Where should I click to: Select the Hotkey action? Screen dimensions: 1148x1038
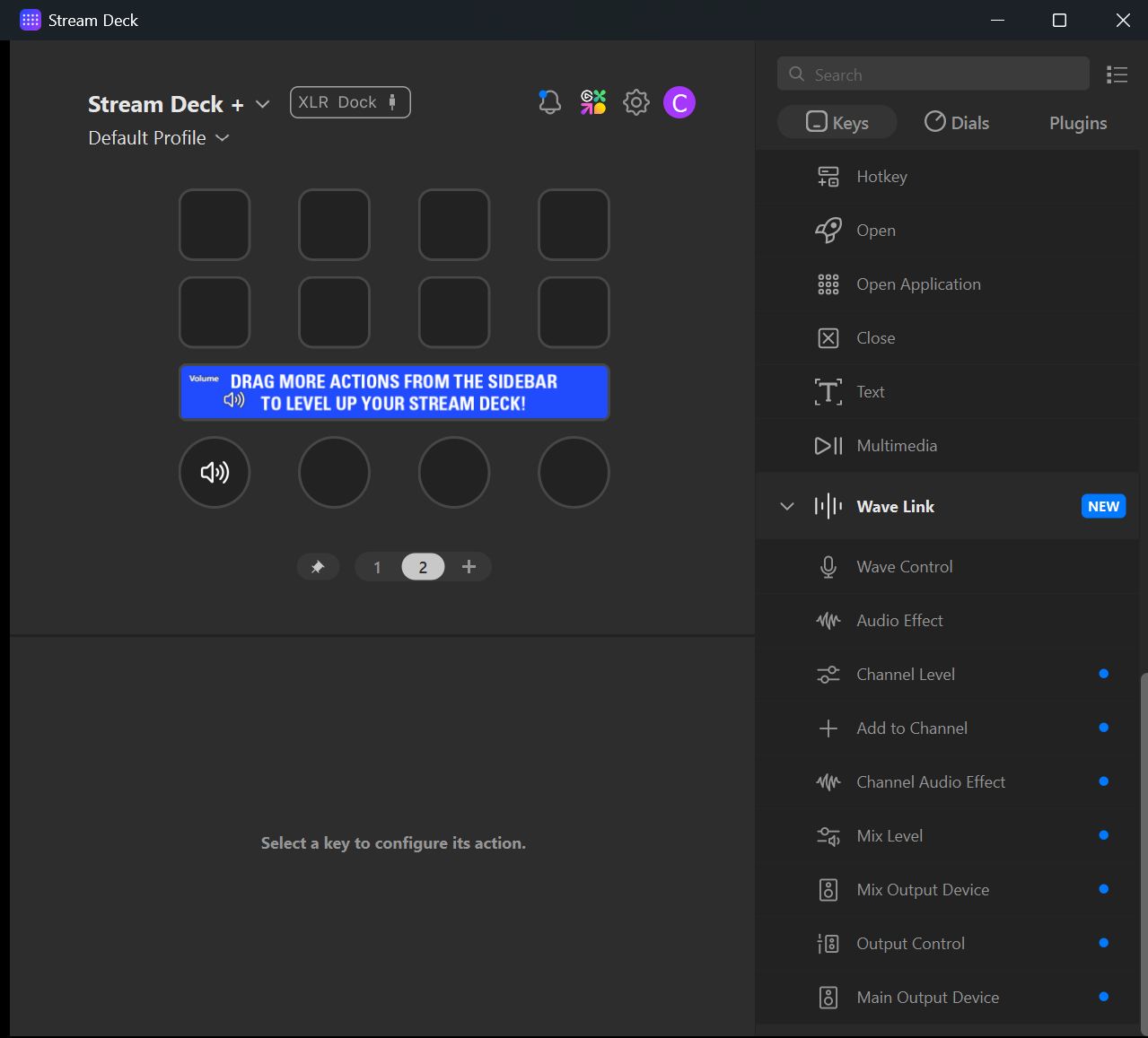click(881, 177)
